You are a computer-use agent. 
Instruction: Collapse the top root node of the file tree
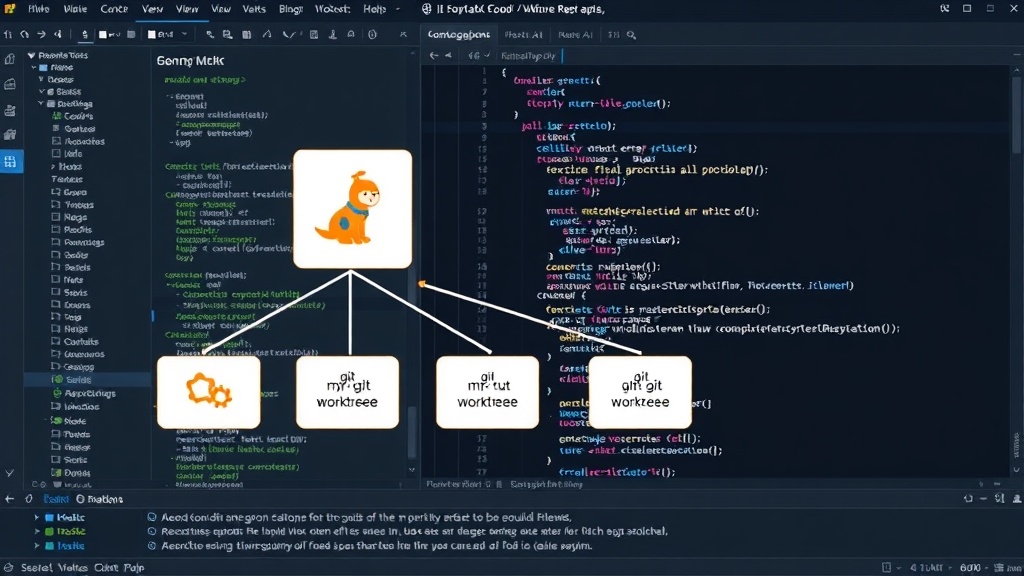click(31, 56)
